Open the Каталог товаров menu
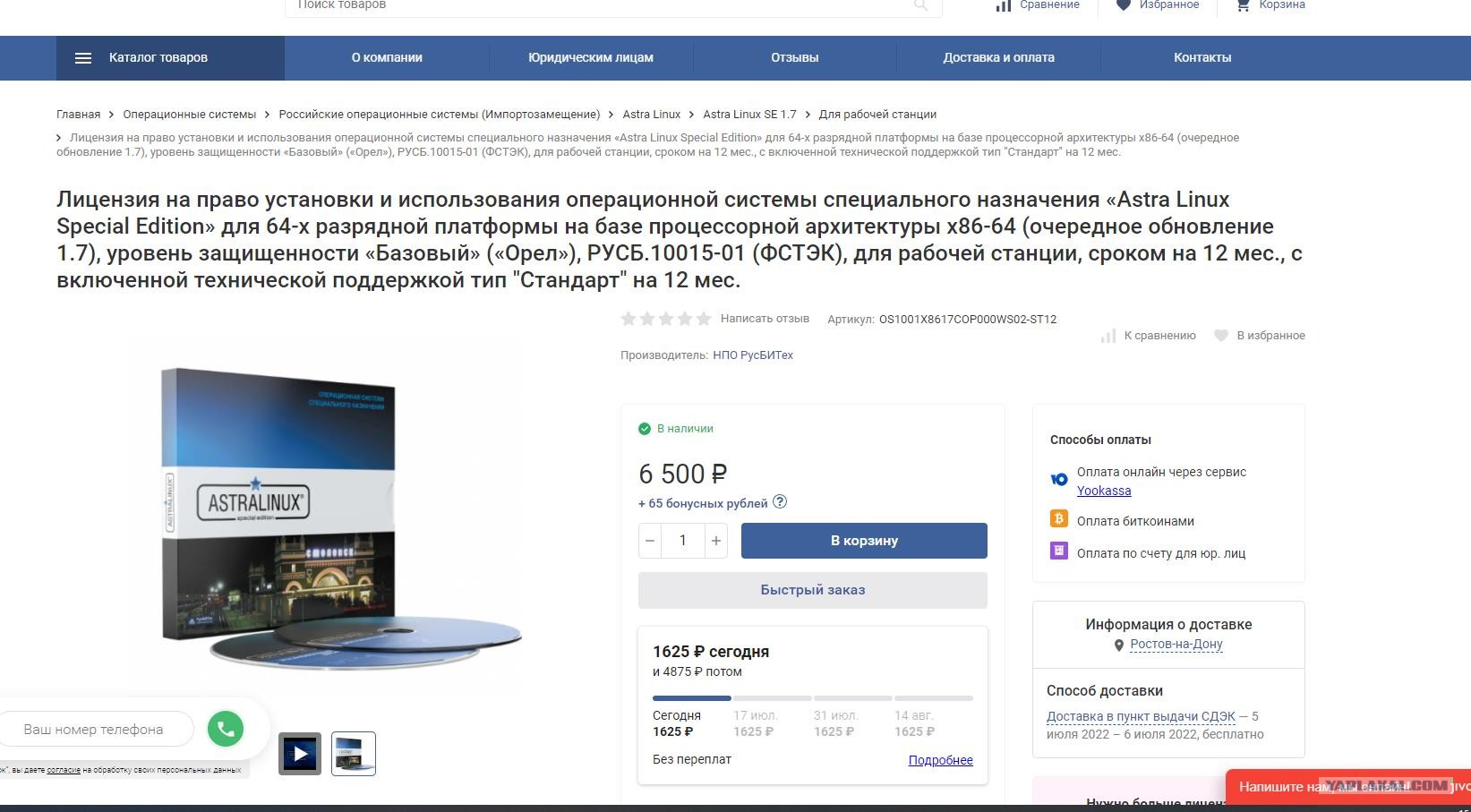This screenshot has width=1471, height=812. tap(170, 58)
